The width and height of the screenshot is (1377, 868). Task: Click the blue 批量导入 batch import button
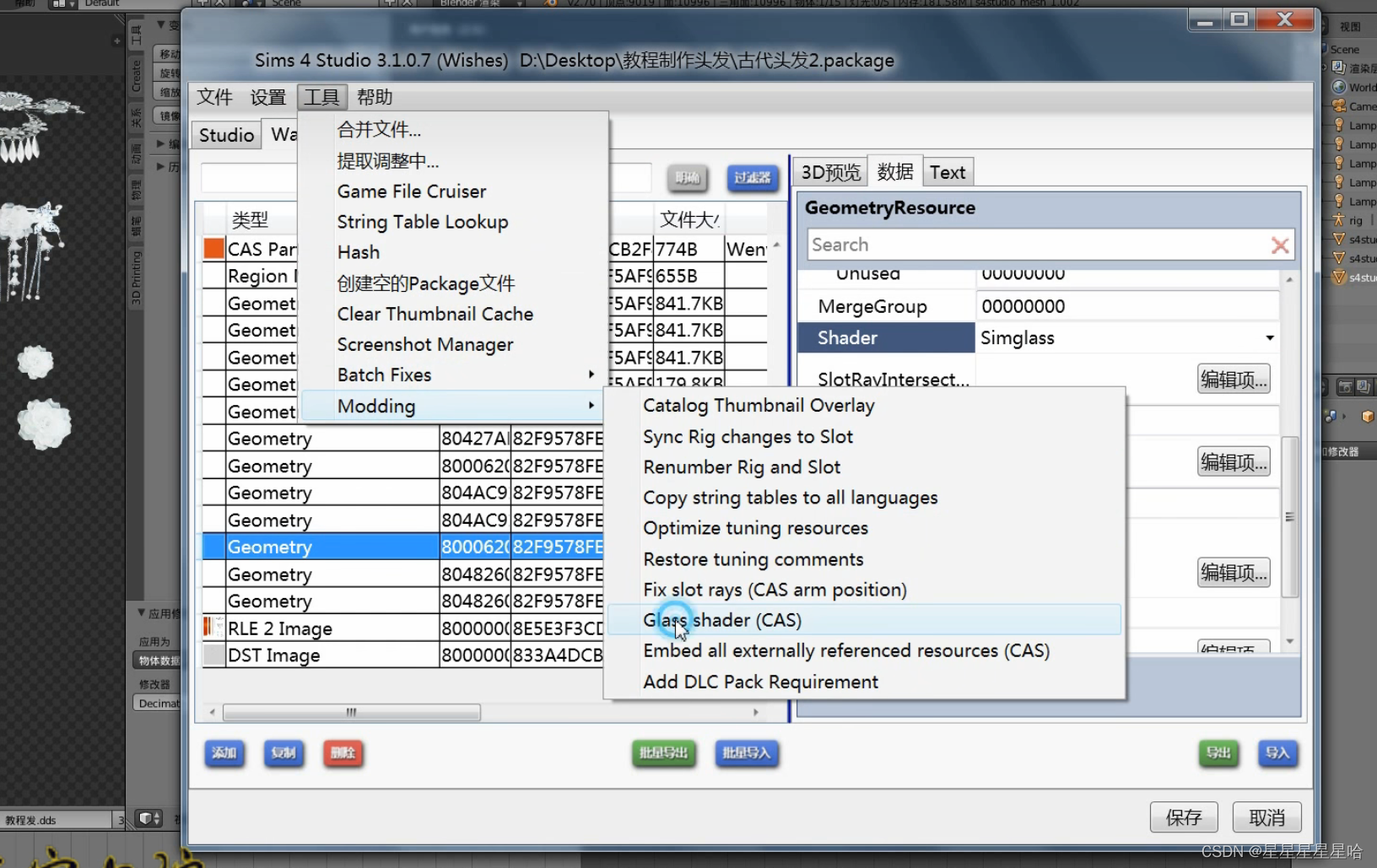(747, 752)
